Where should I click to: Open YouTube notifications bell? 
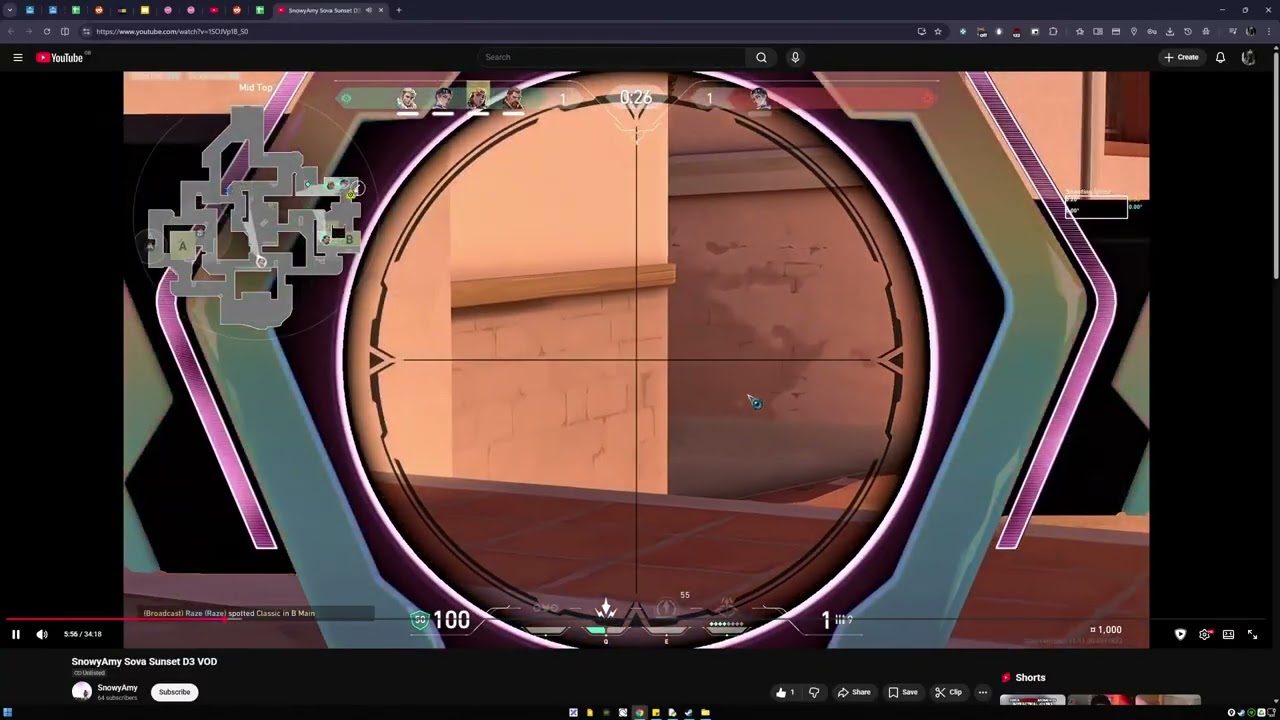point(1220,57)
